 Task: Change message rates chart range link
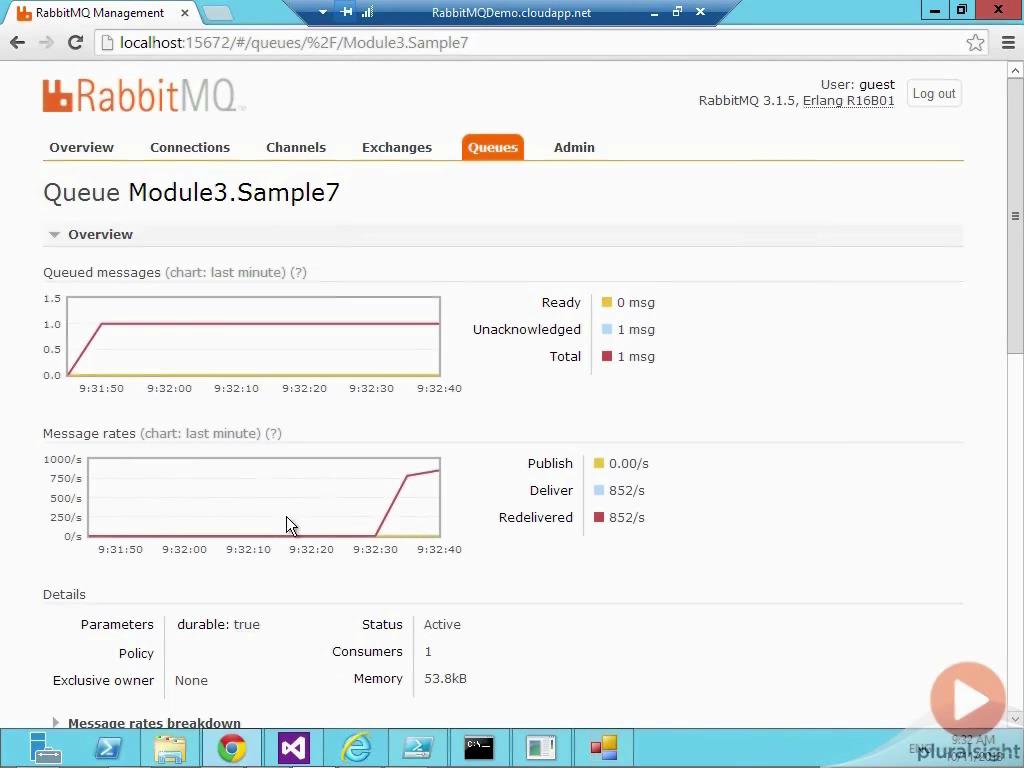pos(200,434)
